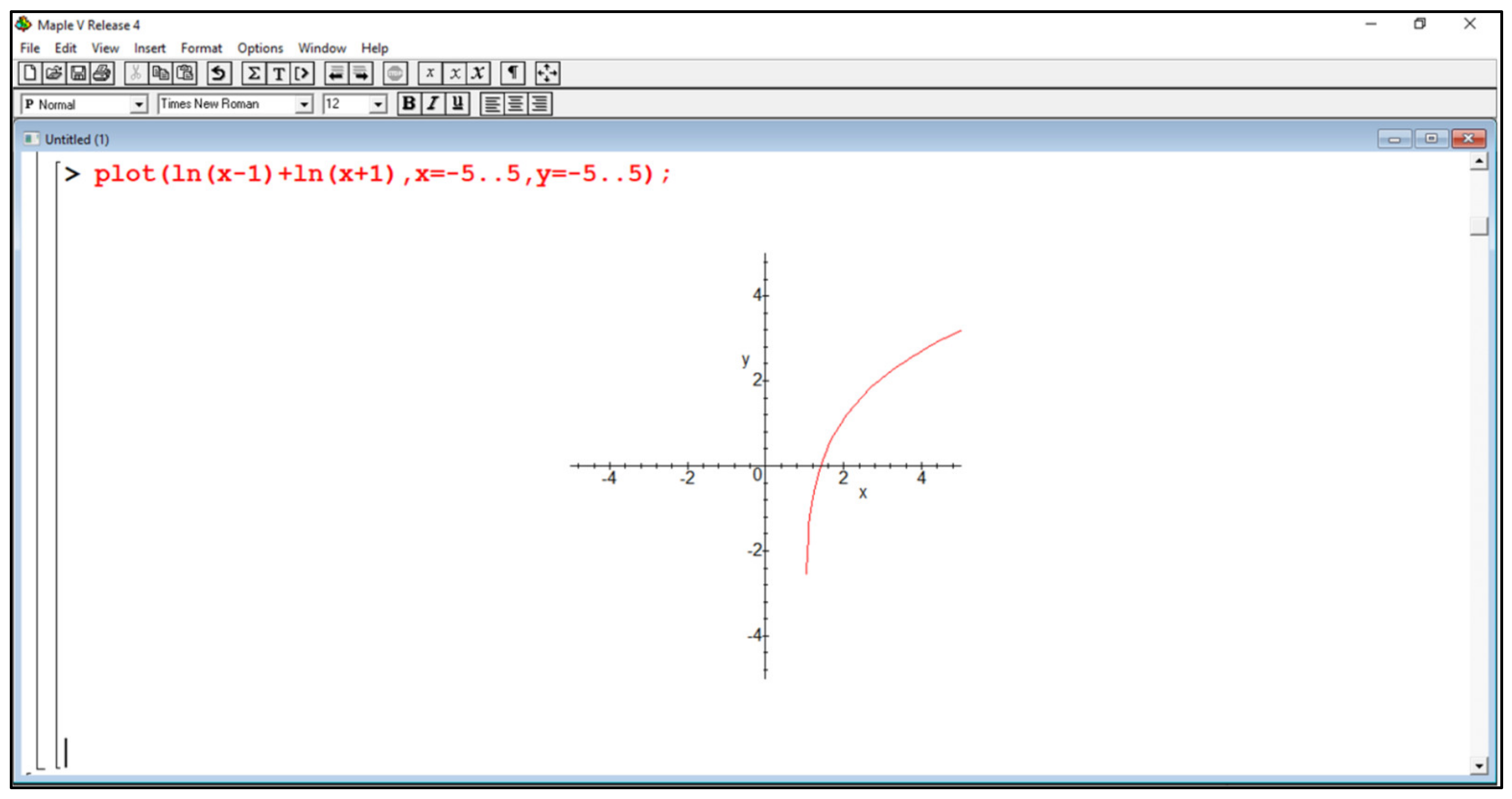Open the font size 12 dropdown
1512x799 pixels.
tap(378, 104)
